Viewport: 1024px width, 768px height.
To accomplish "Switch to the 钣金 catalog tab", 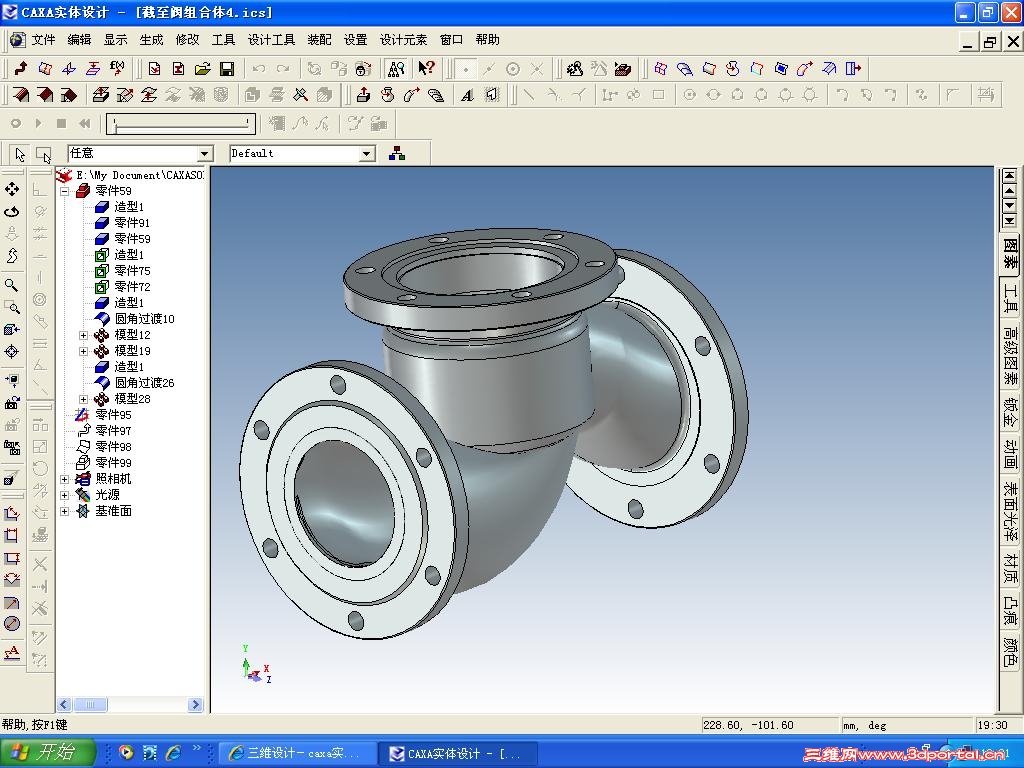I will 1010,413.
